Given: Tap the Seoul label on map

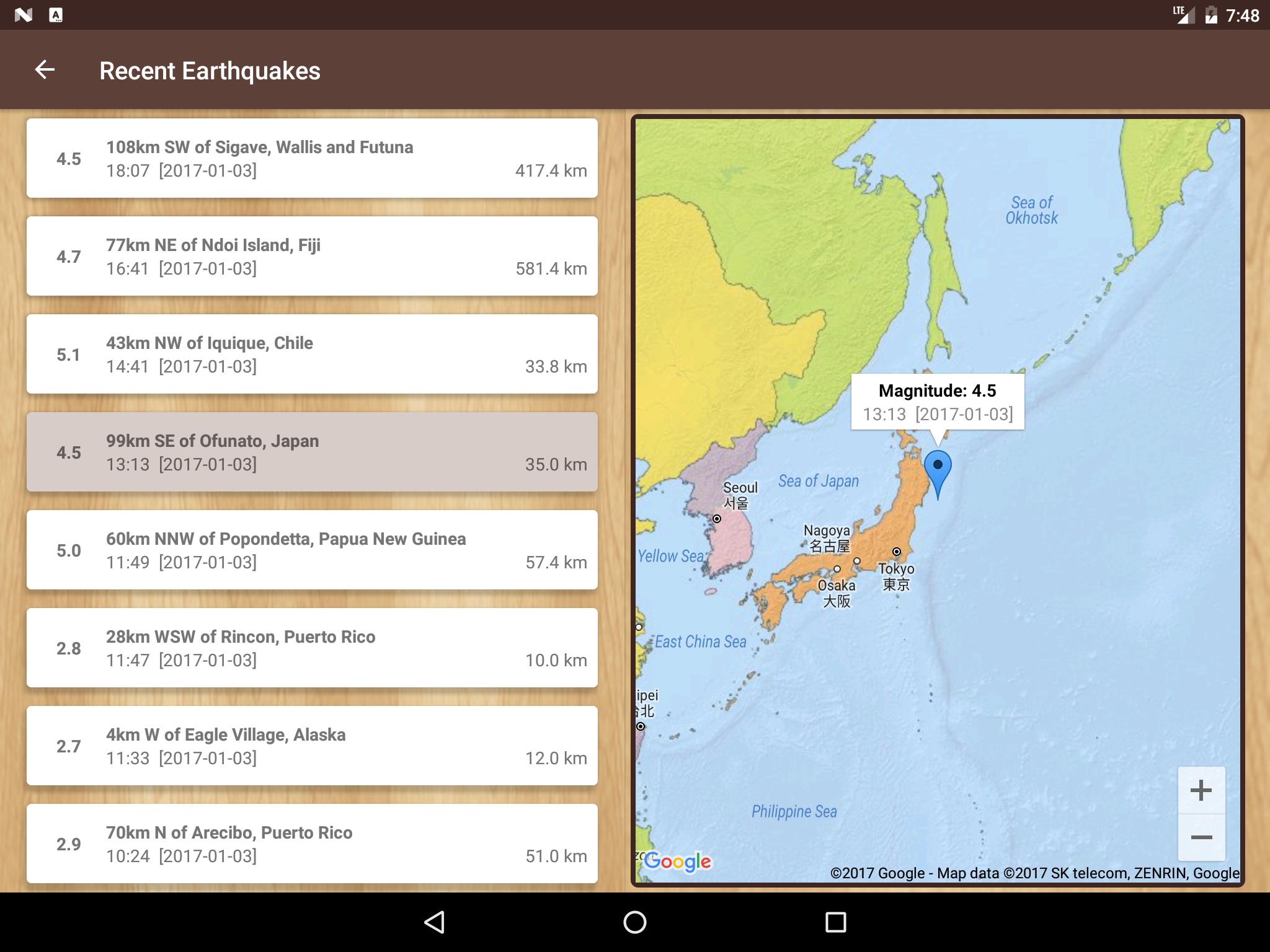Looking at the screenshot, I should tap(740, 495).
